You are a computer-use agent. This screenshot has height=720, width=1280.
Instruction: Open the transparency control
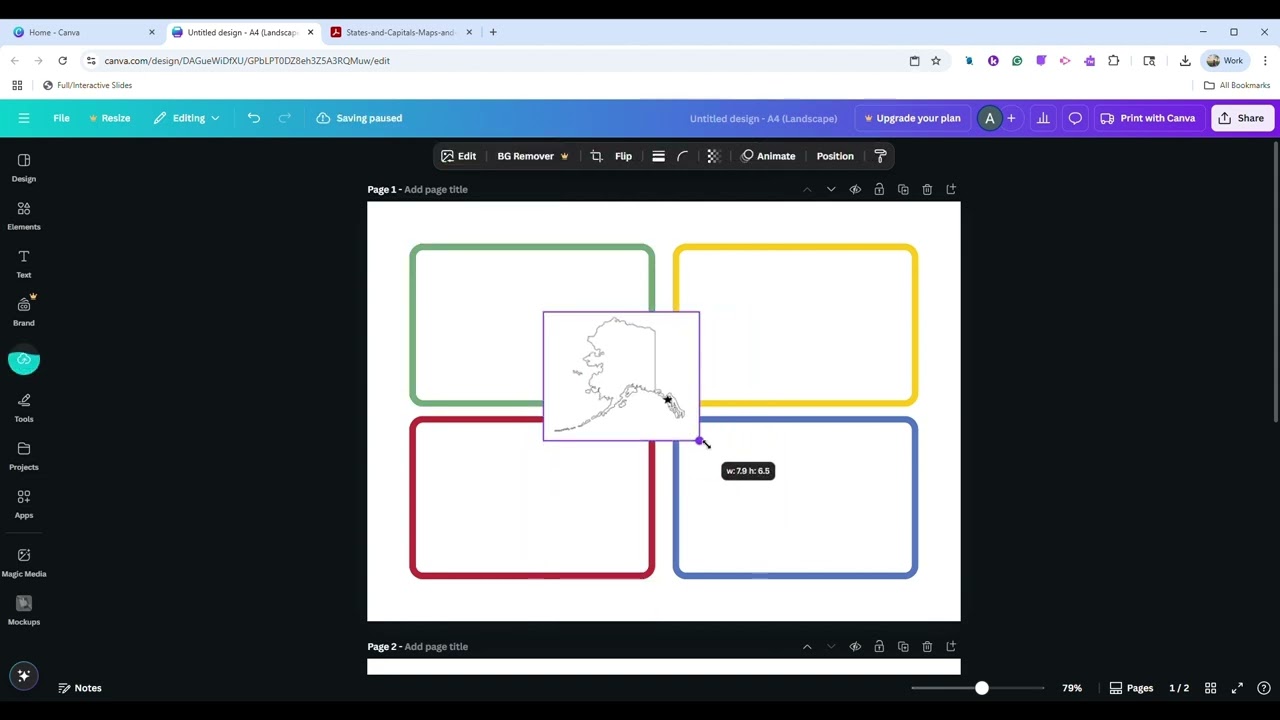coord(713,156)
